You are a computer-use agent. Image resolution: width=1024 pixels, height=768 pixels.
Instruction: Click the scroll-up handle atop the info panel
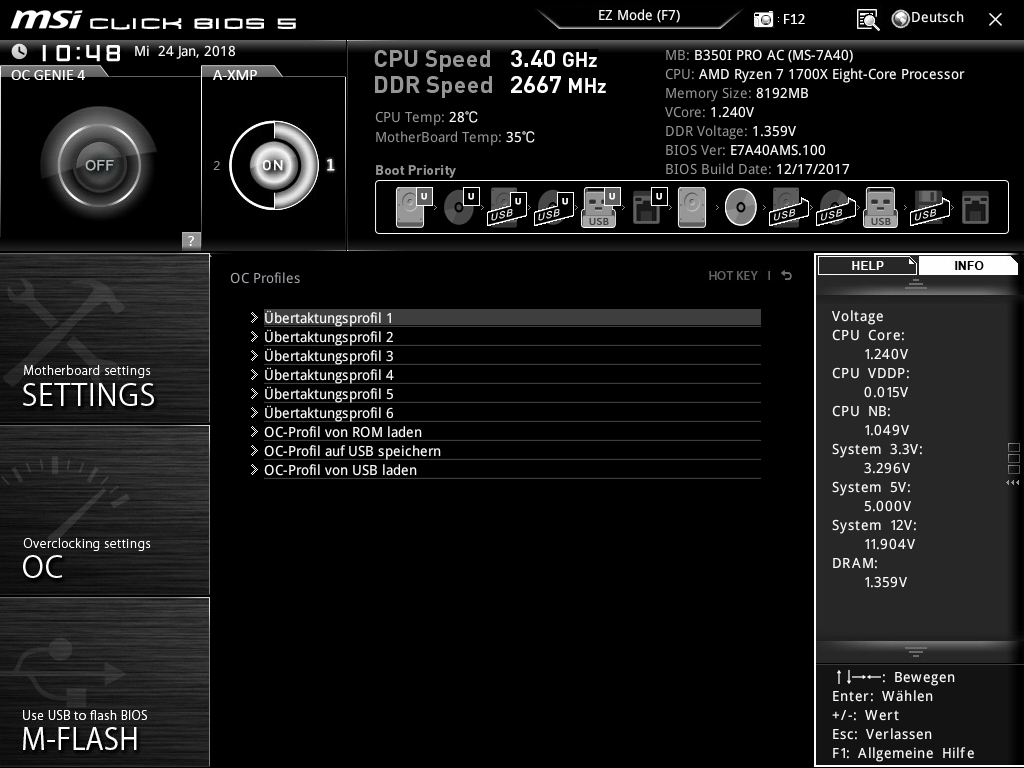coord(916,283)
